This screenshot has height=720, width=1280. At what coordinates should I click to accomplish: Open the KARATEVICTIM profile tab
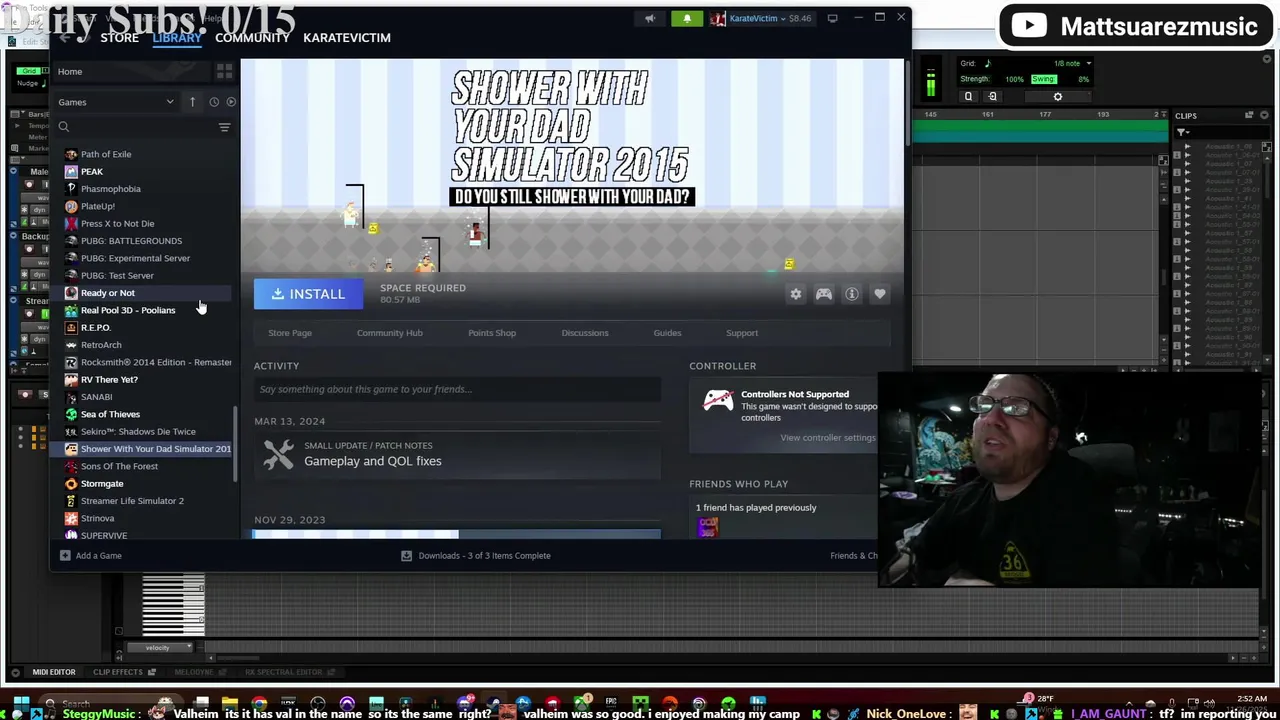click(347, 38)
